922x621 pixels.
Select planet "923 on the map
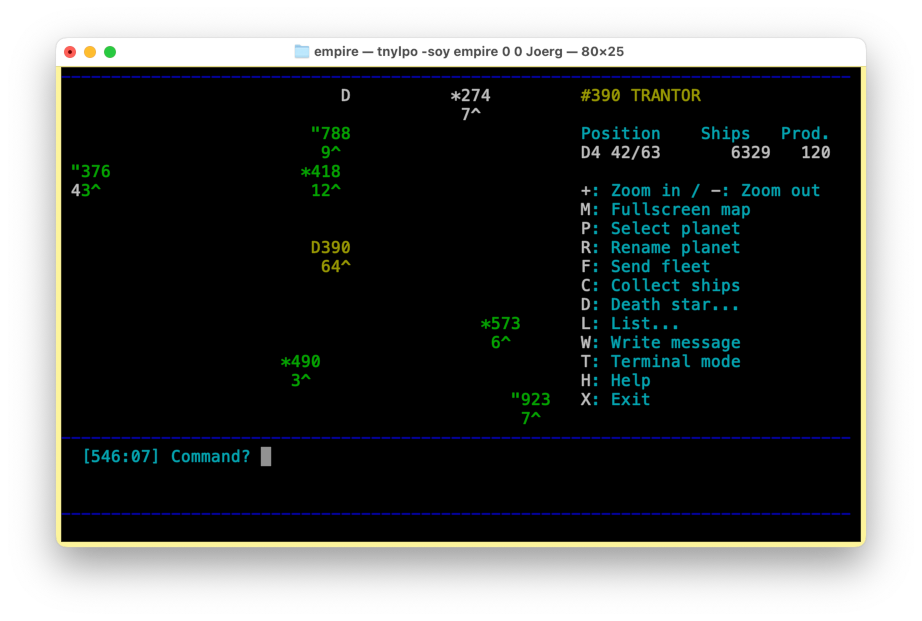(530, 399)
